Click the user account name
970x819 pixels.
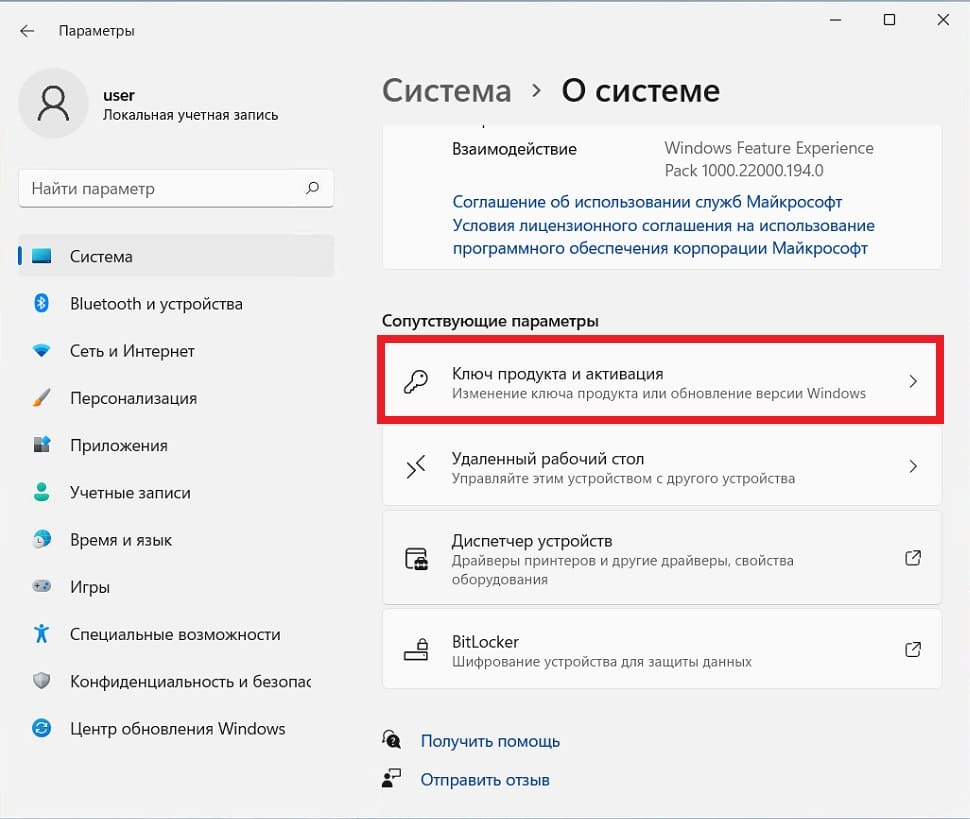tap(119, 95)
